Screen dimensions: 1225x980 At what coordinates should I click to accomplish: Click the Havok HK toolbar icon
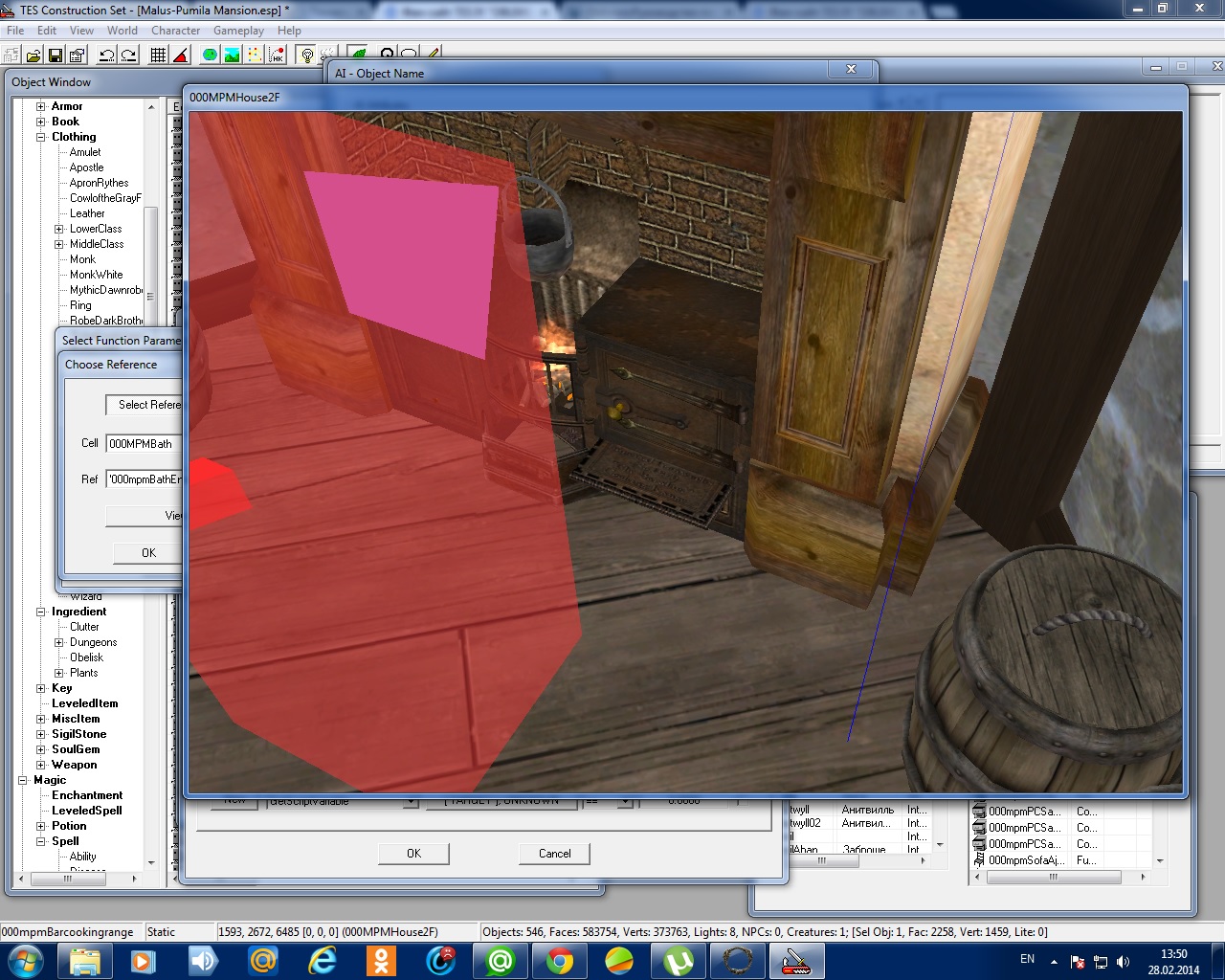point(277,55)
